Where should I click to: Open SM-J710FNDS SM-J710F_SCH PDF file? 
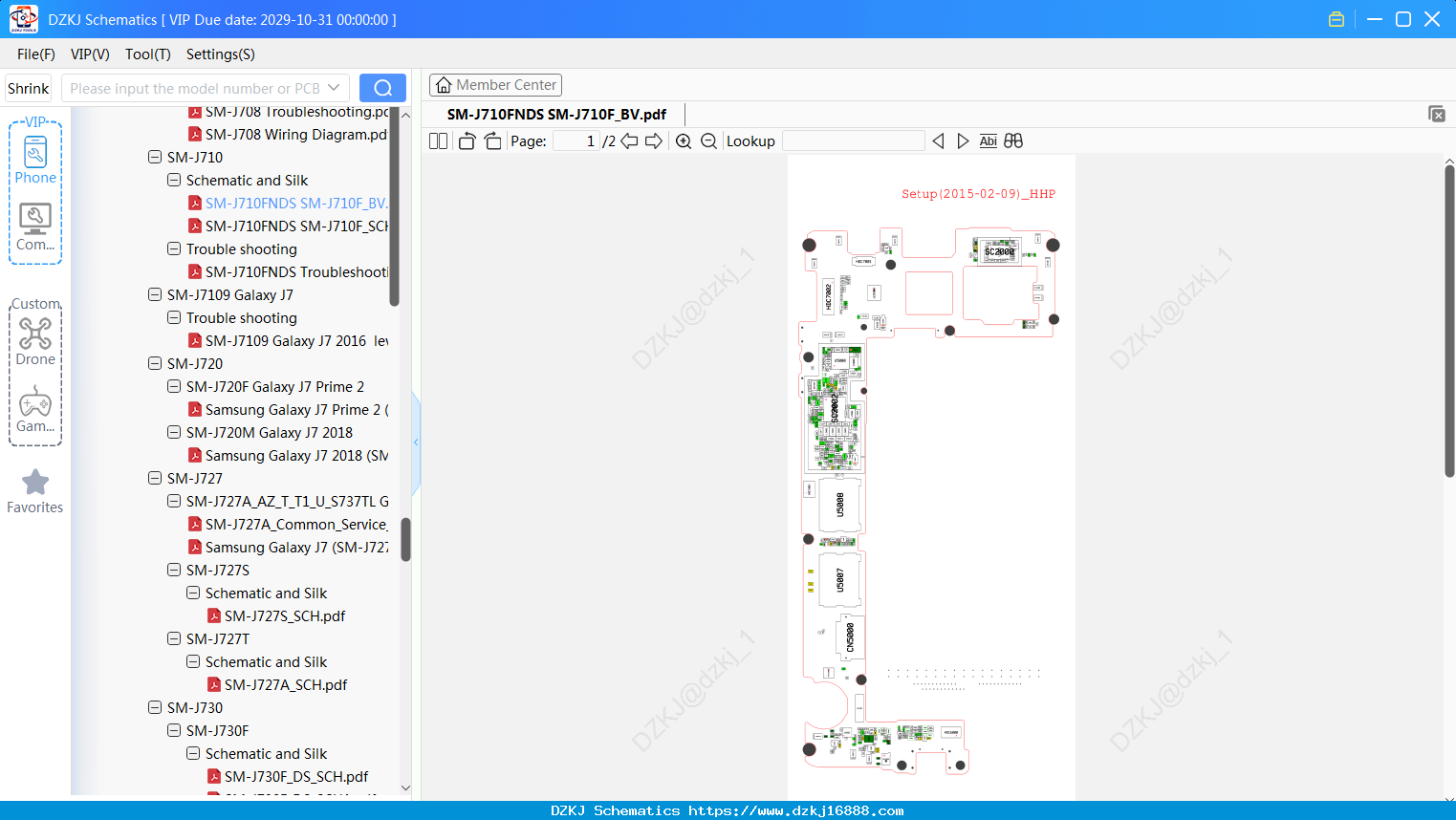click(288, 227)
